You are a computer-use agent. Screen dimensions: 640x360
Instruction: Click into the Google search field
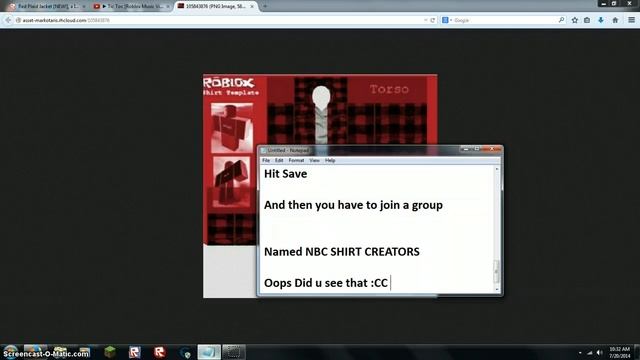pyautogui.click(x=504, y=20)
